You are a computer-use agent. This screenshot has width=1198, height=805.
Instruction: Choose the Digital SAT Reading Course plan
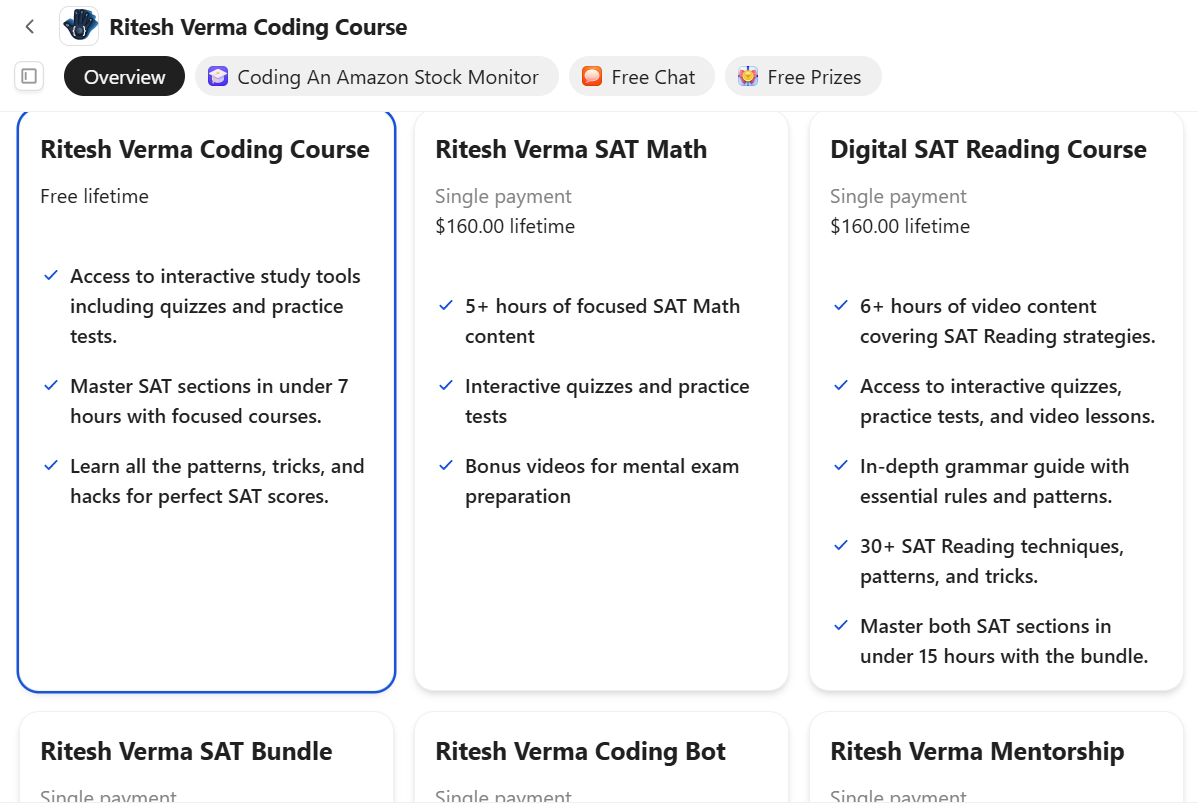pos(996,400)
